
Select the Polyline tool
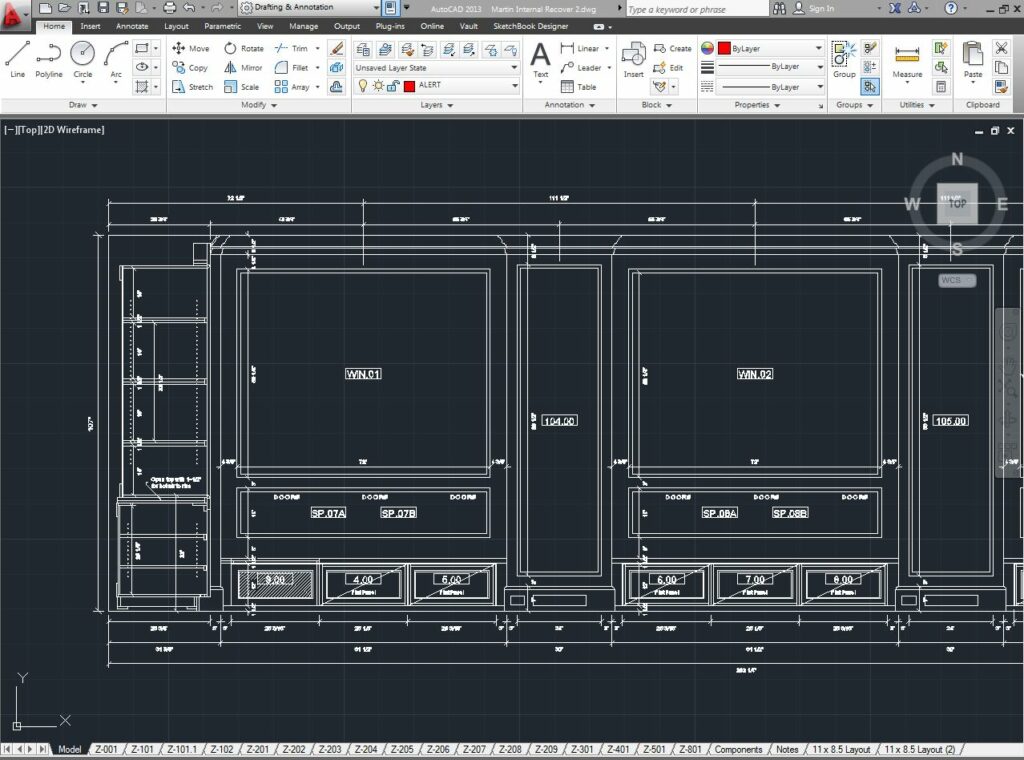coord(48,61)
